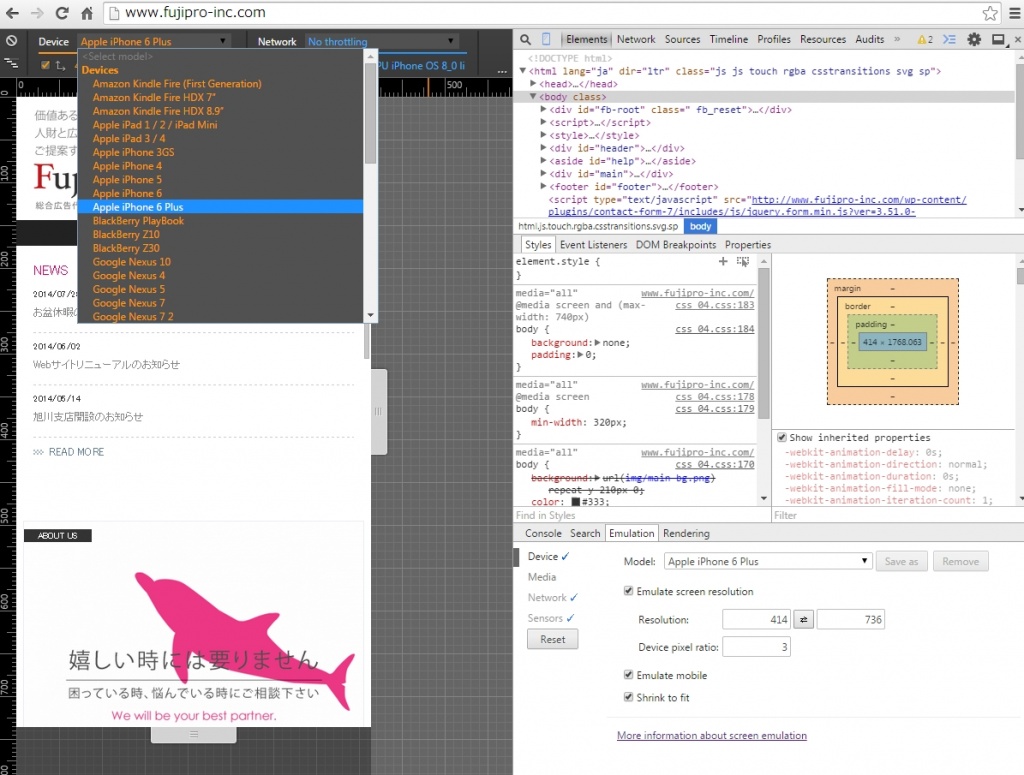Toggle element state icon in Styles pane
The image size is (1024, 775).
coord(743,261)
